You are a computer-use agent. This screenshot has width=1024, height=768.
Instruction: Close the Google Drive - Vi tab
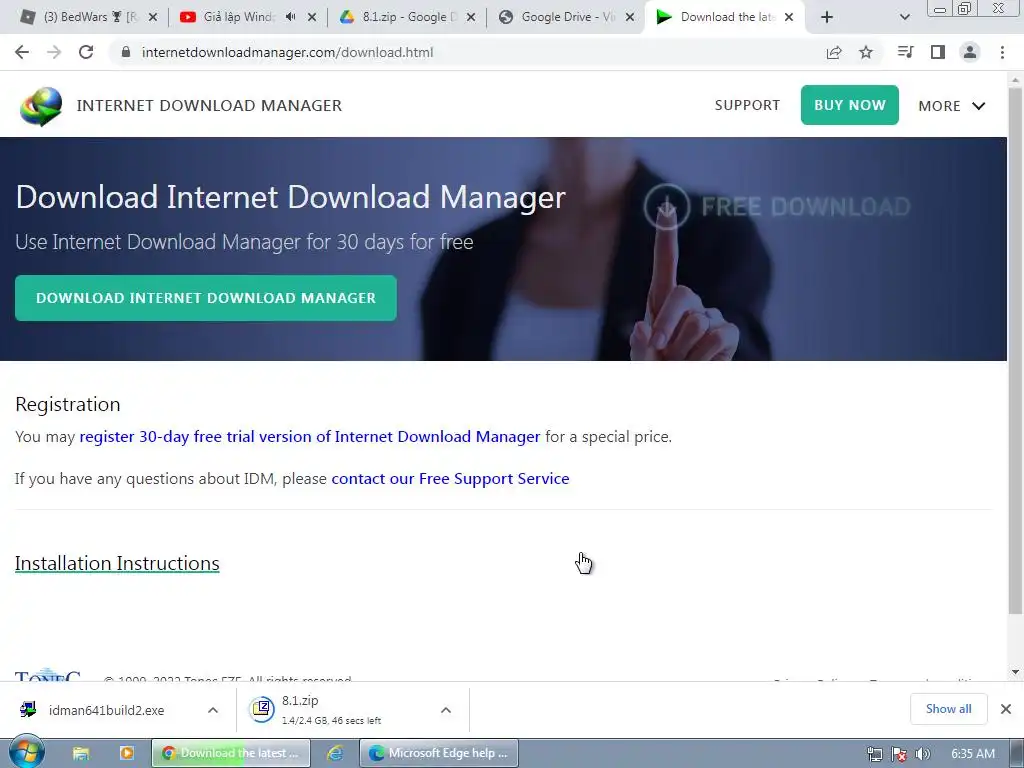(630, 18)
